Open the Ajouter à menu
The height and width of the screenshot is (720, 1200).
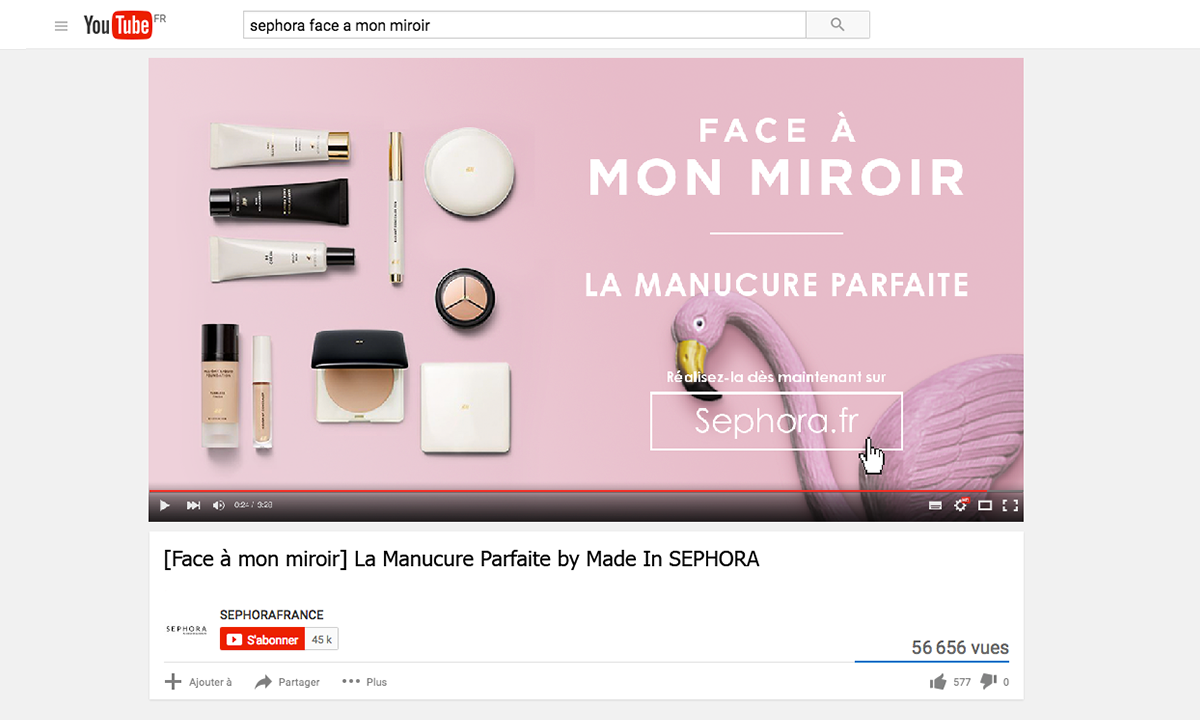pos(198,682)
